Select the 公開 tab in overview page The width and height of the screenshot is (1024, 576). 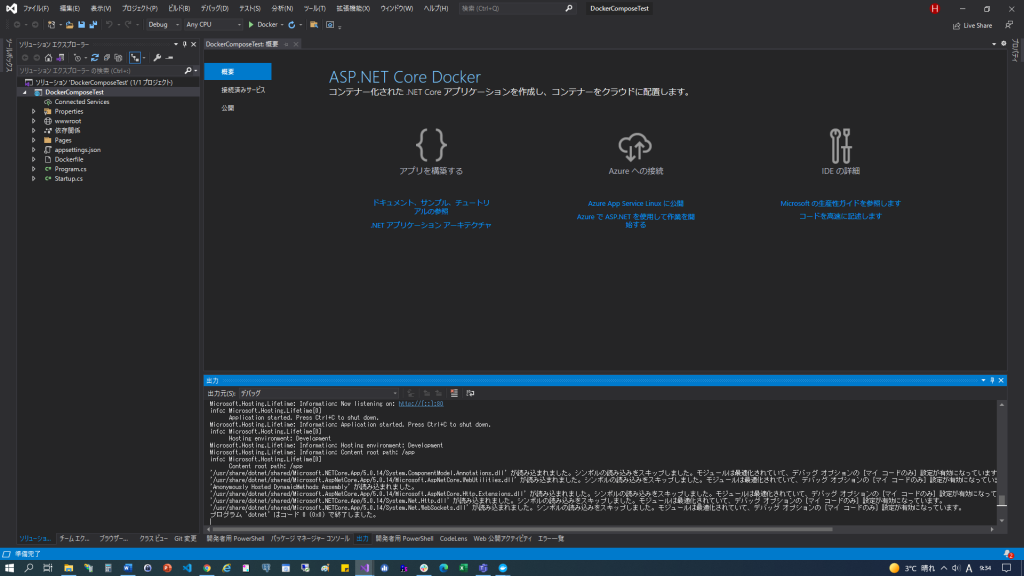tap(227, 108)
